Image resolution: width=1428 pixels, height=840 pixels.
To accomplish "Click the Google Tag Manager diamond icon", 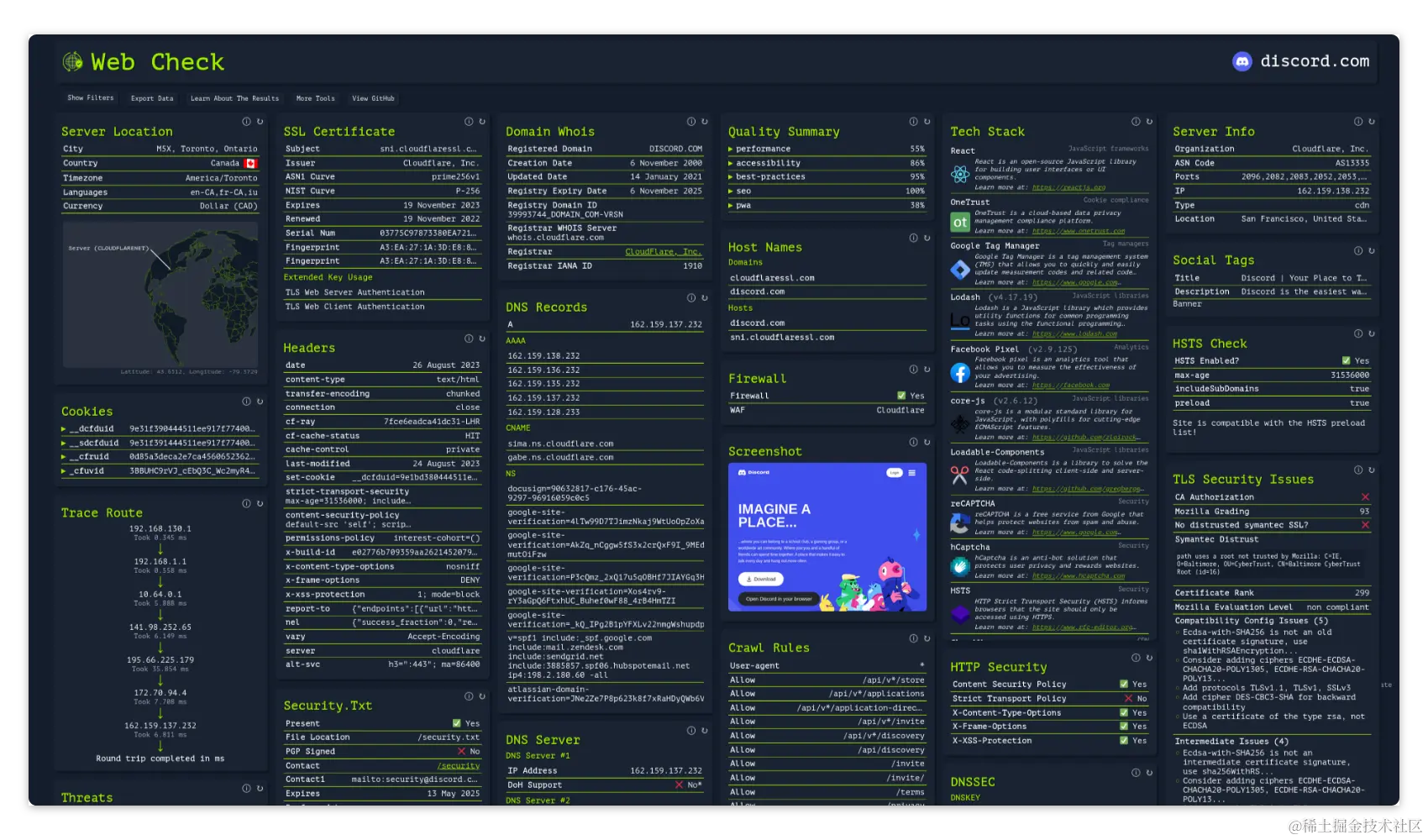I will pyautogui.click(x=960, y=270).
